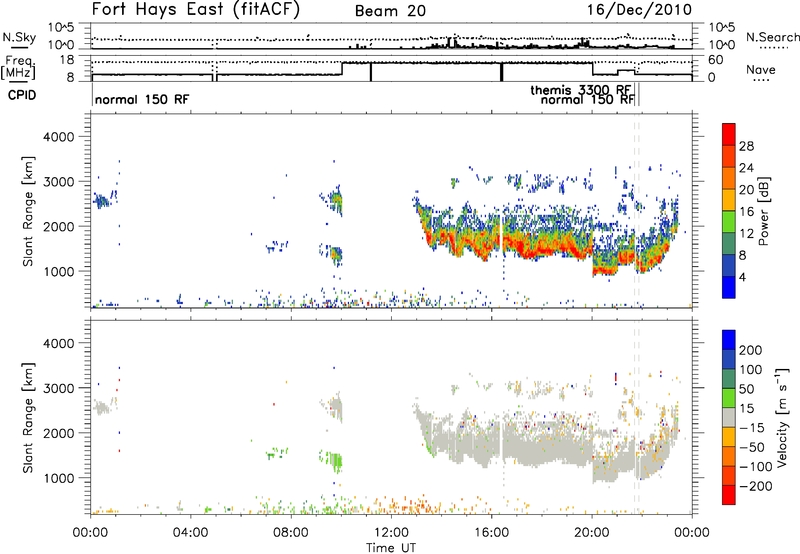Click the 'Fort Hays East (fitACF)' title

point(196,10)
